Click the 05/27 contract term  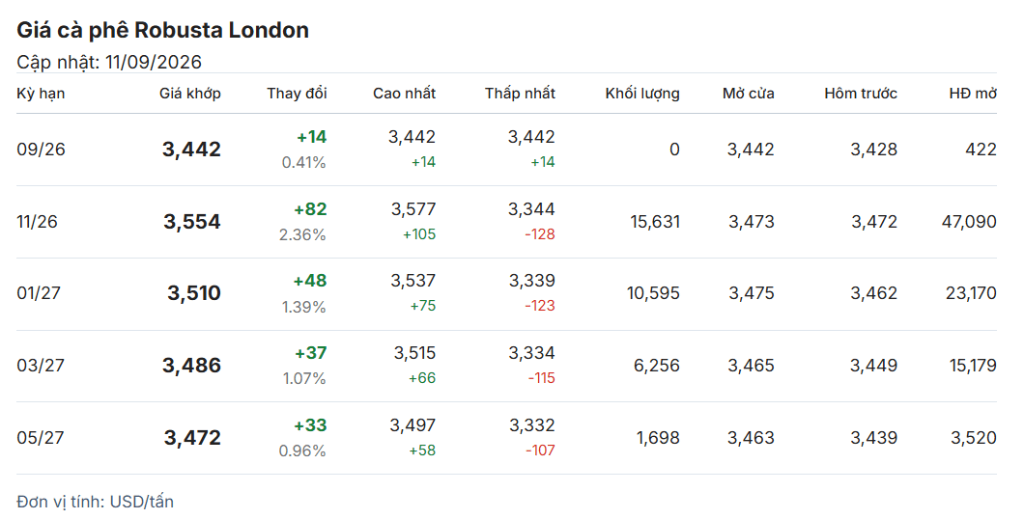coord(40,438)
